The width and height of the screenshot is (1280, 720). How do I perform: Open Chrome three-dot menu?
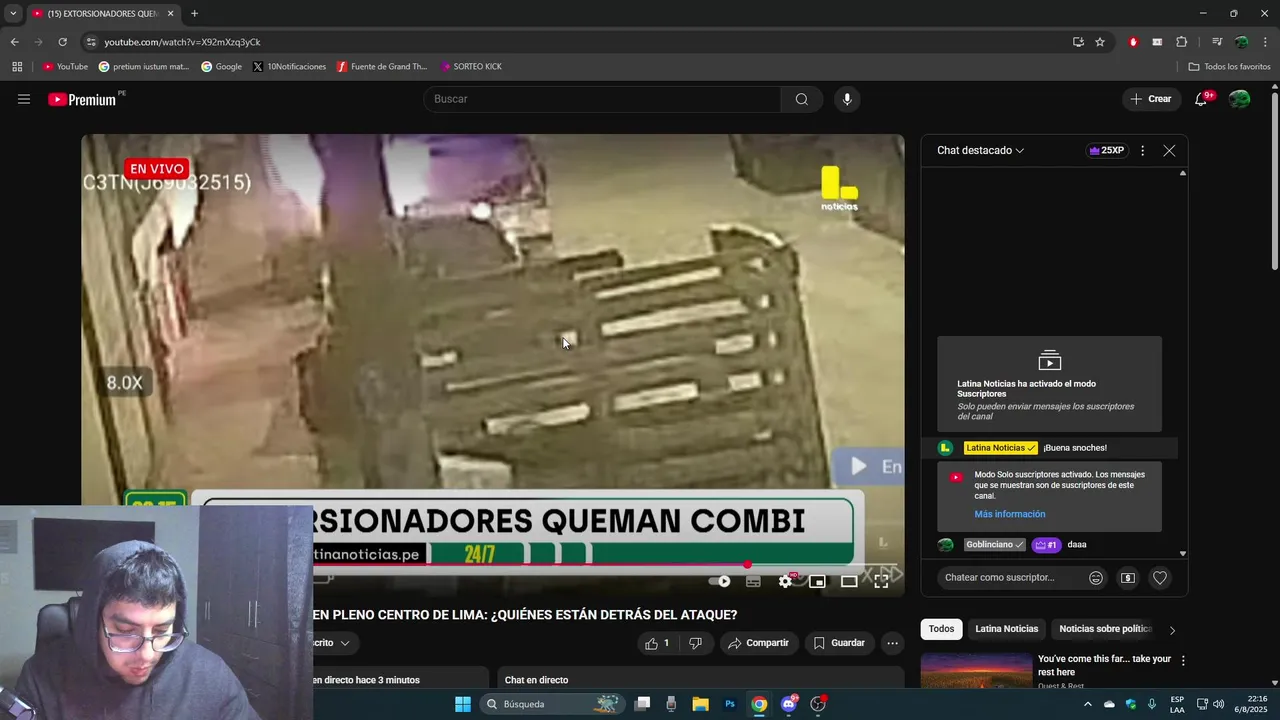coord(1266,42)
